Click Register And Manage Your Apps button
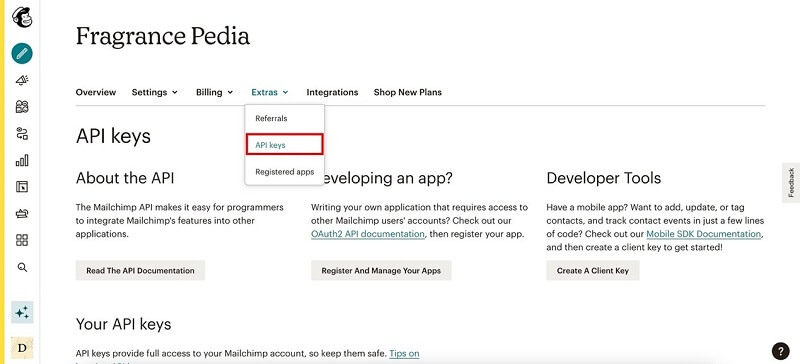Screen dimensions: 800x364 [x=381, y=271]
